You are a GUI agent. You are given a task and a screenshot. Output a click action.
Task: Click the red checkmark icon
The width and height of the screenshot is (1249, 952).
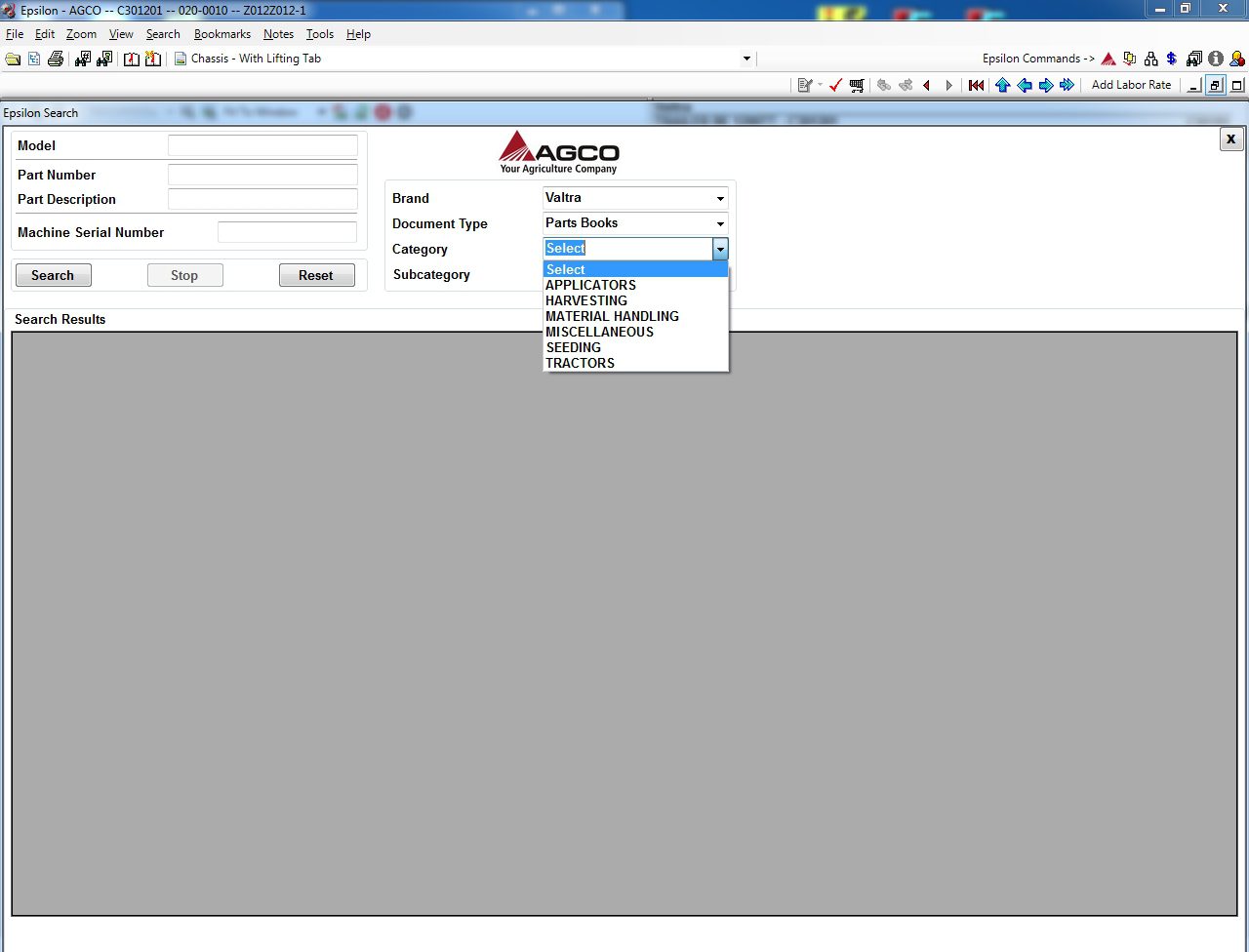pos(835,86)
